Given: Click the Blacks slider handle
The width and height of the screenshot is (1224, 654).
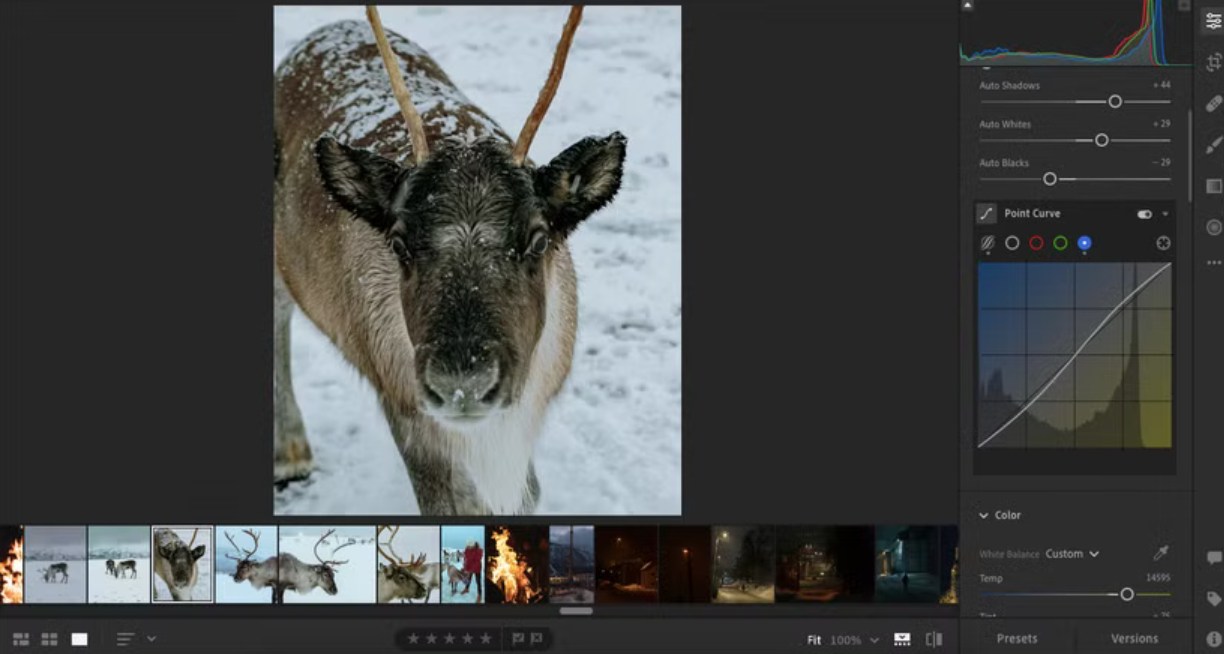Looking at the screenshot, I should tap(1049, 179).
